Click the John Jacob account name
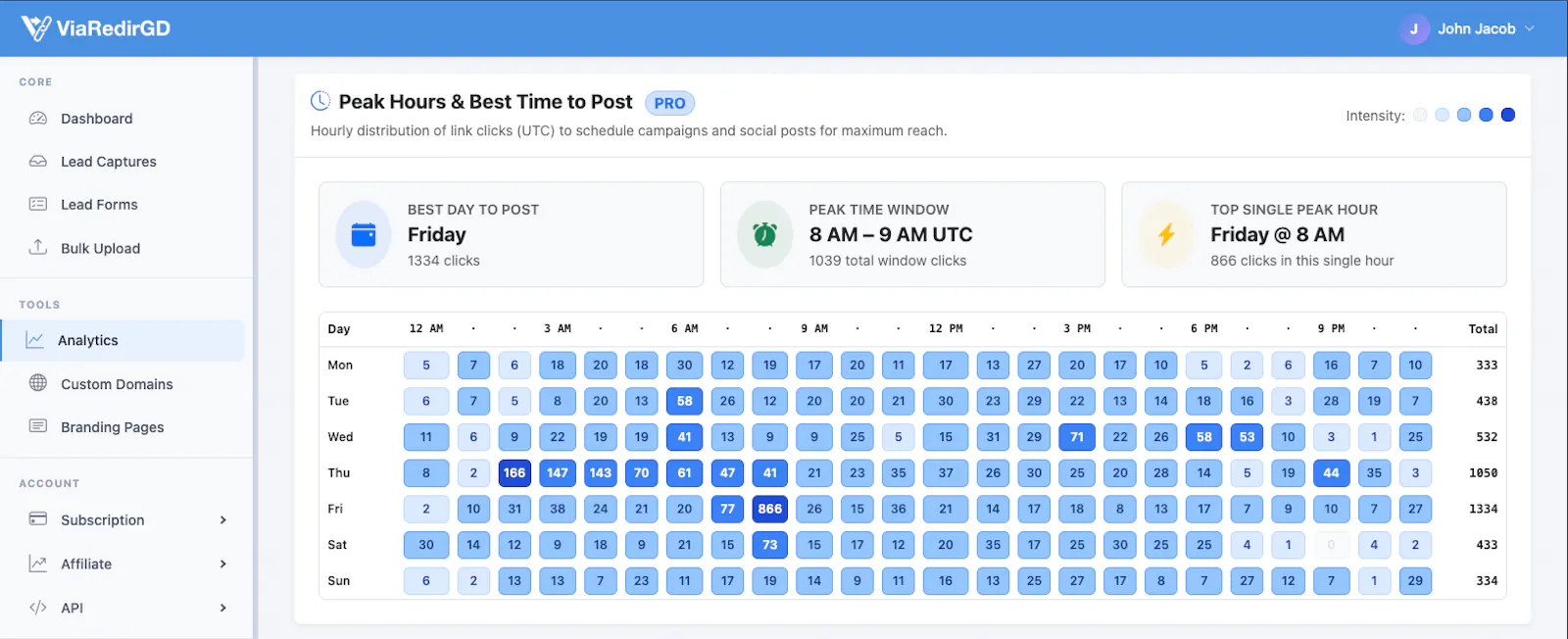This screenshot has width=1568, height=639. (1476, 29)
